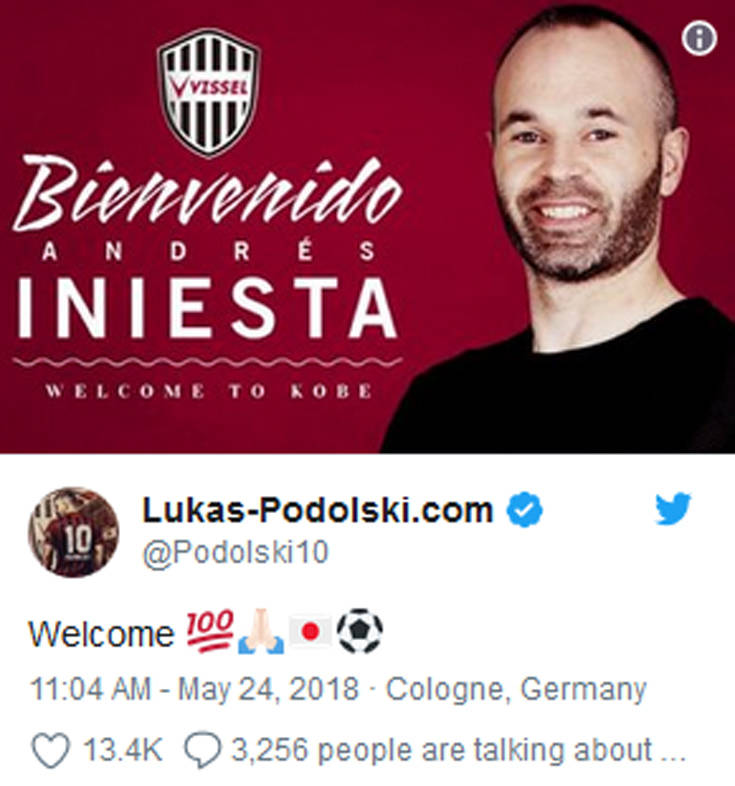Click the Japan flag emoji
The image size is (735, 786).
pos(311,632)
